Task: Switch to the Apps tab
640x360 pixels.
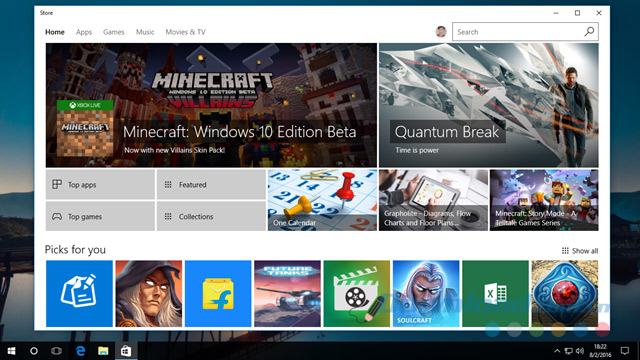Action: (84, 32)
